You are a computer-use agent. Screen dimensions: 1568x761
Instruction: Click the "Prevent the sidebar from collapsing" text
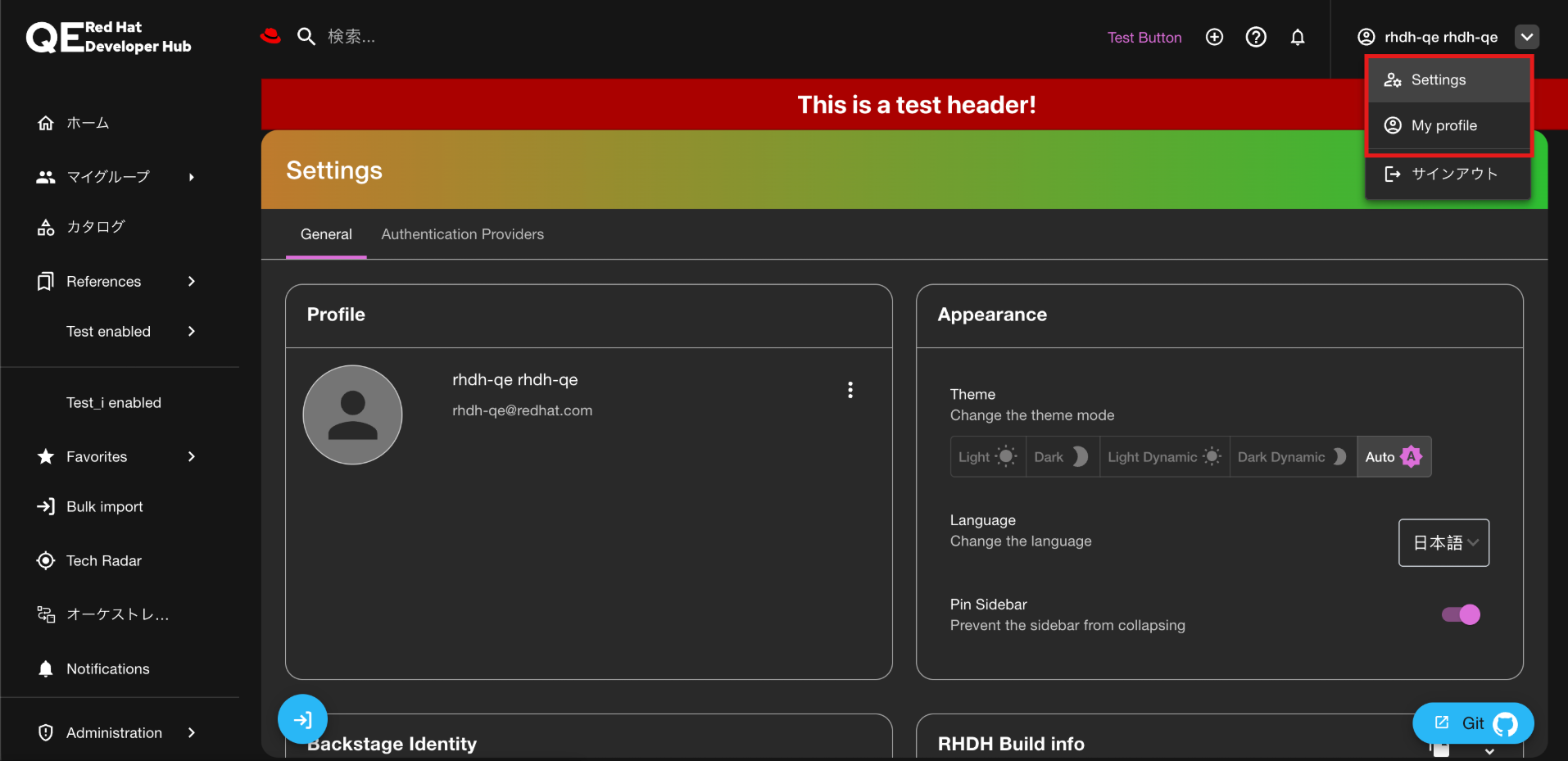click(1067, 625)
